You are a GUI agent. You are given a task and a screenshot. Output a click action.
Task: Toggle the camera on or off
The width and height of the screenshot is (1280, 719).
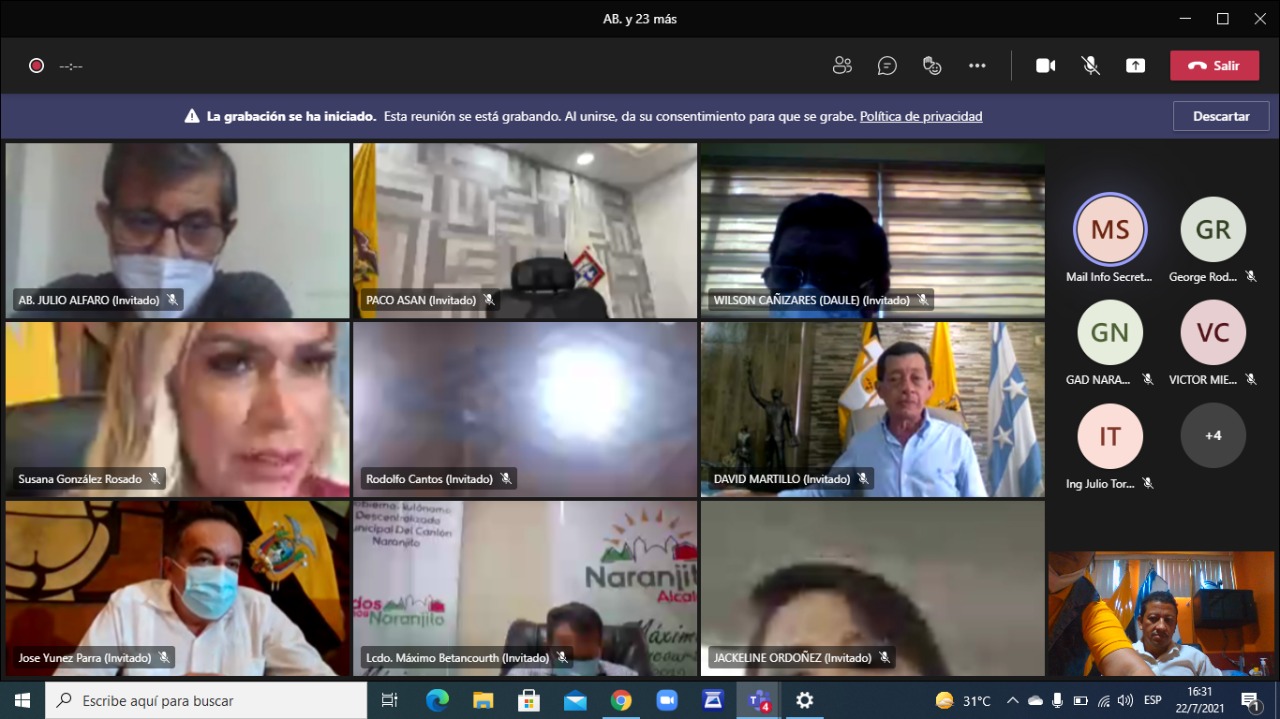1045,66
